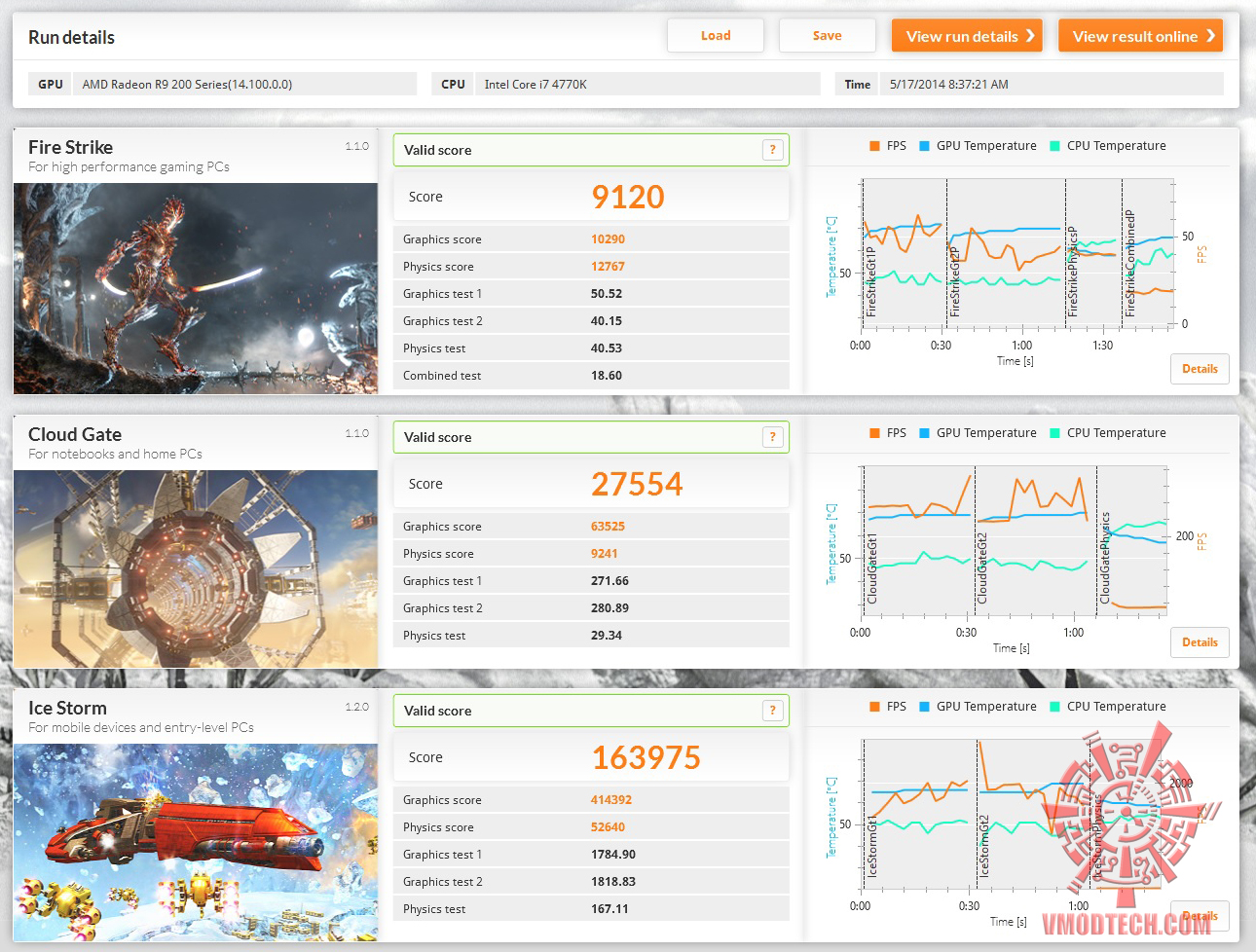Viewport: 1256px width, 952px height.
Task: Open View result online
Action: pyautogui.click(x=1140, y=36)
